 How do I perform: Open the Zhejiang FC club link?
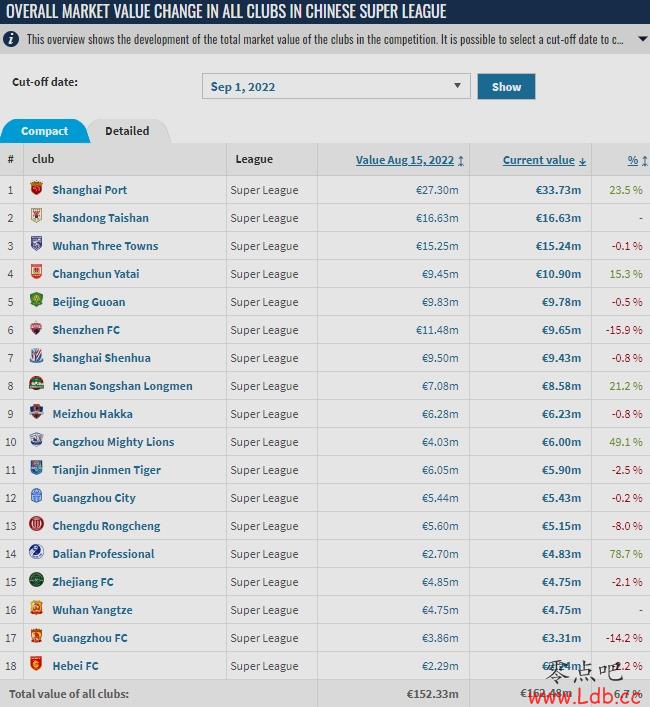[83, 582]
